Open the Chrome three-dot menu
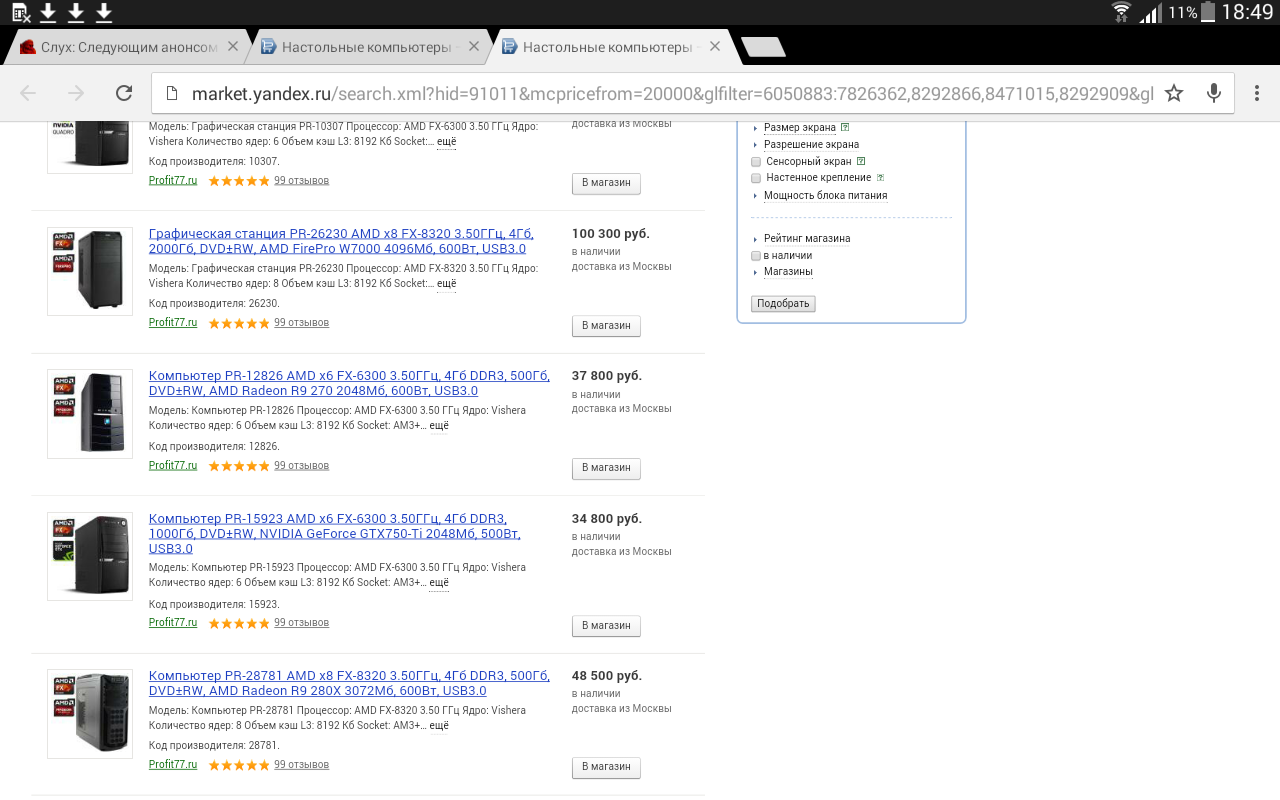The height and width of the screenshot is (800, 1280). 1255,93
